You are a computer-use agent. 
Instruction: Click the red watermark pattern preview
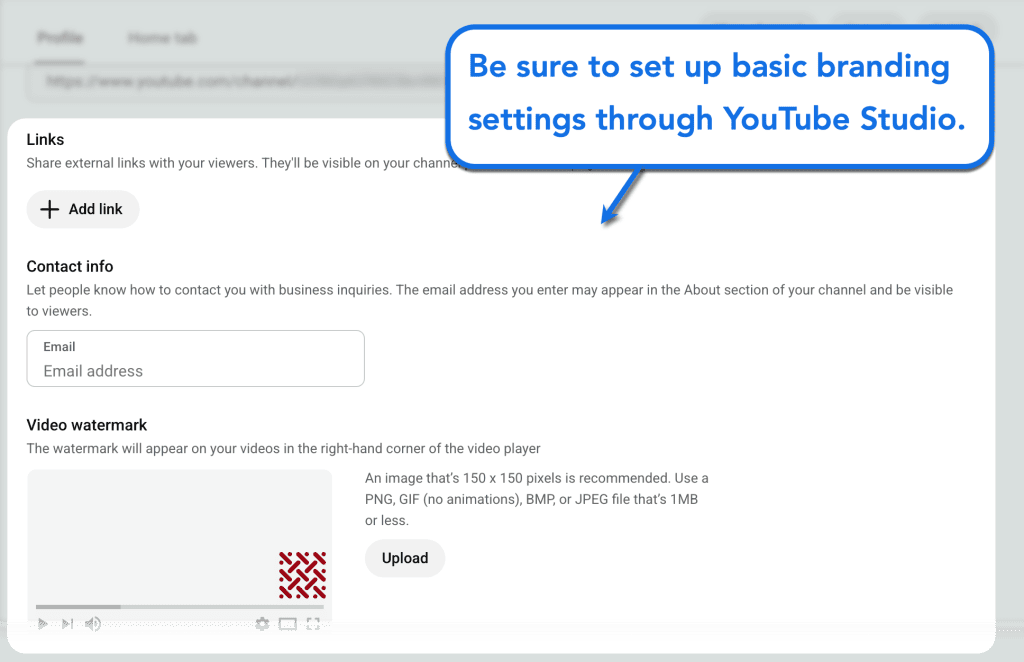302,575
